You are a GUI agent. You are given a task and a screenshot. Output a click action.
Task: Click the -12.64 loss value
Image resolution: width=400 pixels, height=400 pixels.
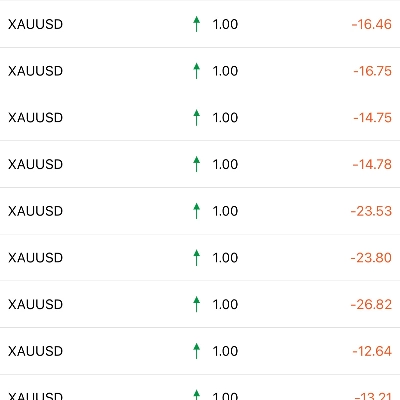(372, 351)
